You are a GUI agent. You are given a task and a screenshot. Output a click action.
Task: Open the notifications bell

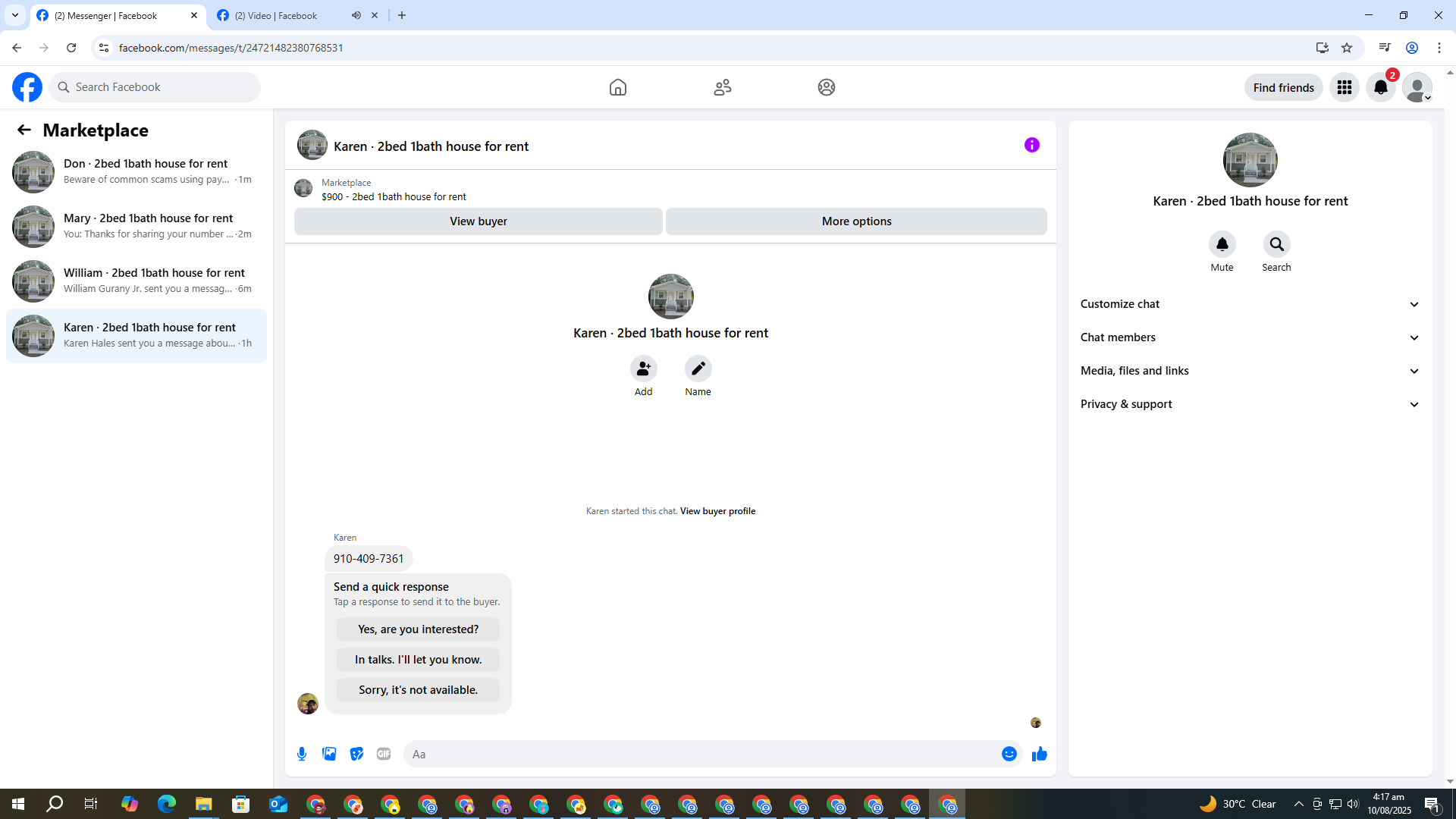(x=1381, y=87)
